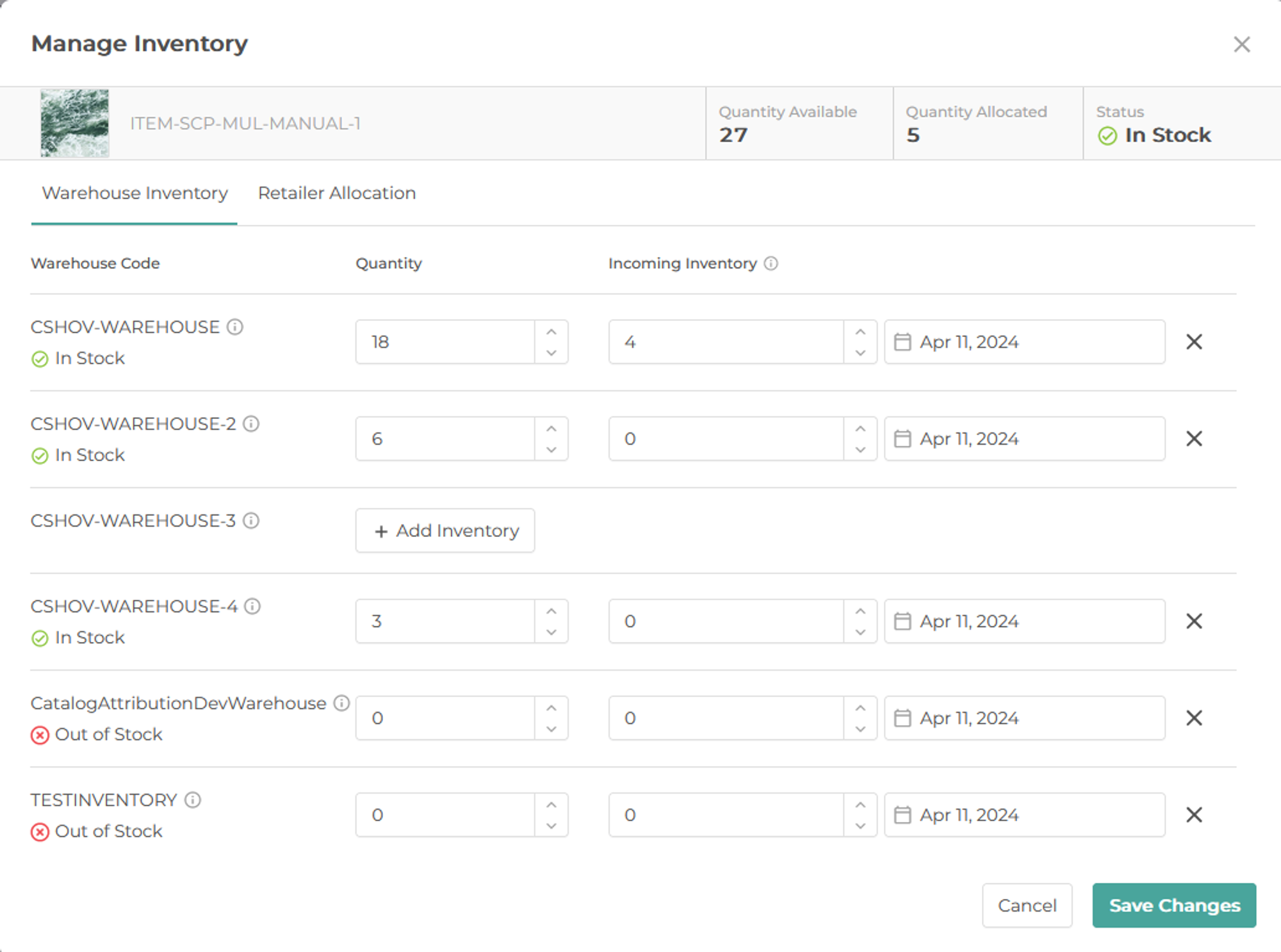
Task: Click the Save Changes button
Action: point(1174,905)
